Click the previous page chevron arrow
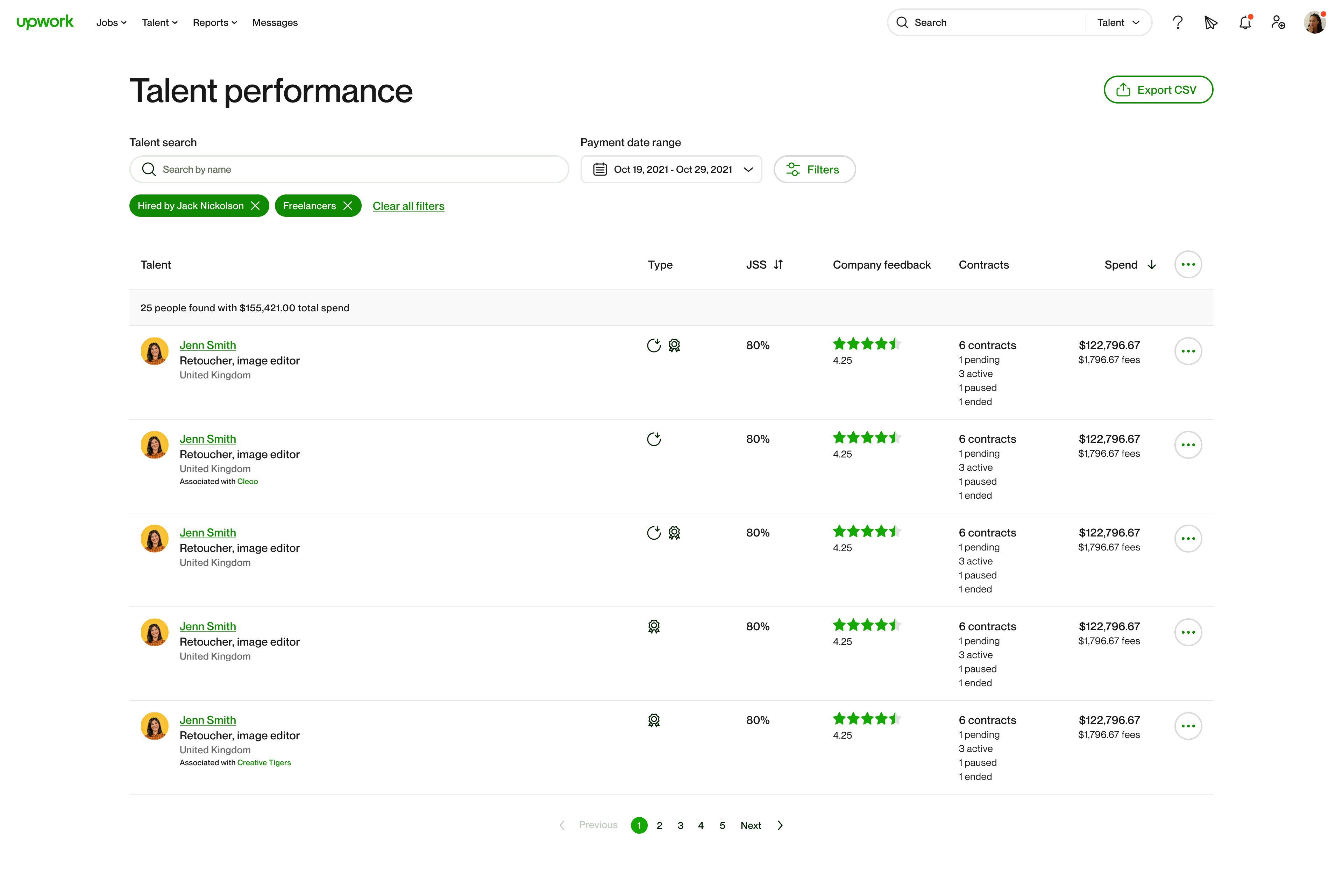Image resolution: width=1343 pixels, height=896 pixels. 562,825
